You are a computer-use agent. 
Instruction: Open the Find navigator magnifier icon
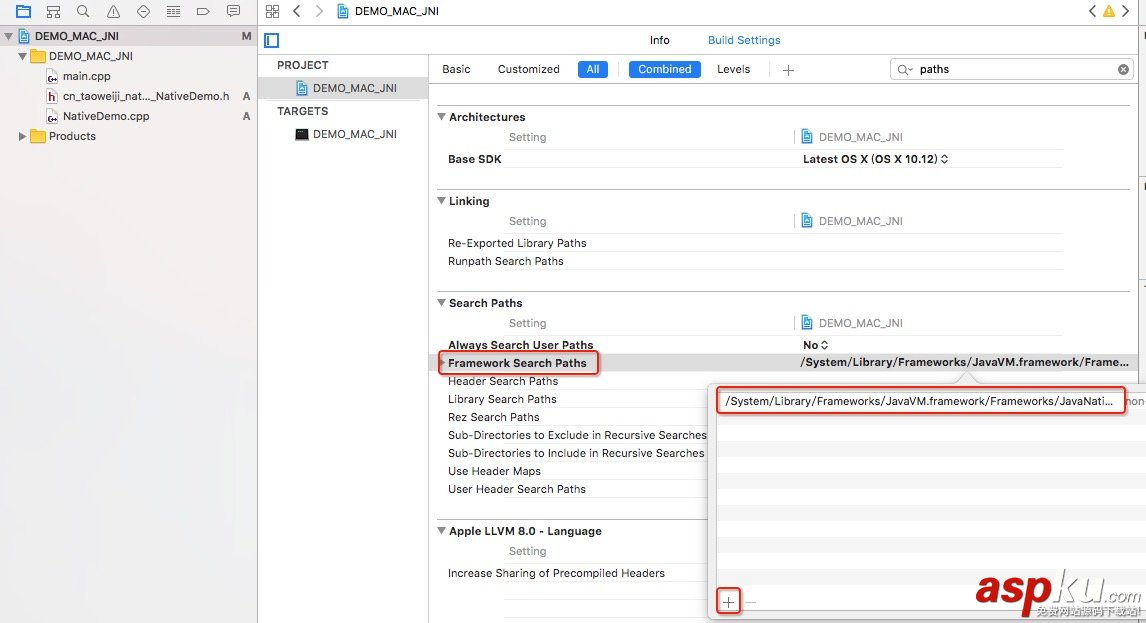tap(83, 11)
